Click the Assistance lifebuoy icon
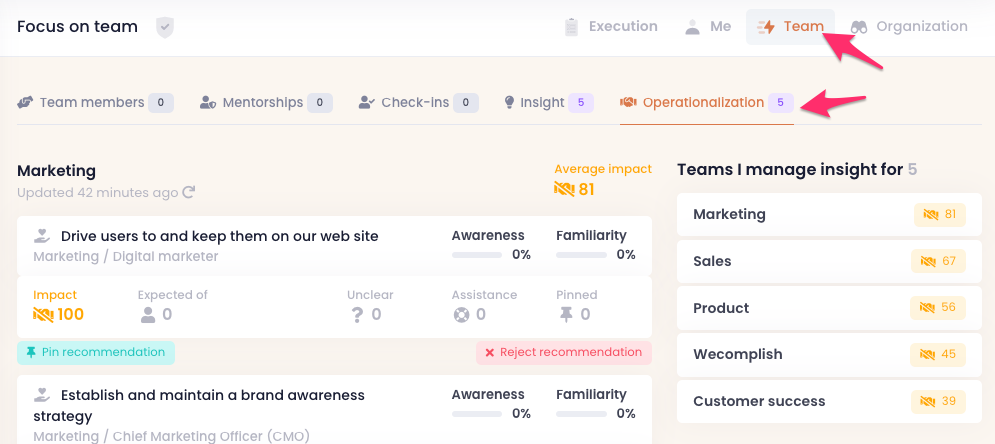 coord(461,315)
